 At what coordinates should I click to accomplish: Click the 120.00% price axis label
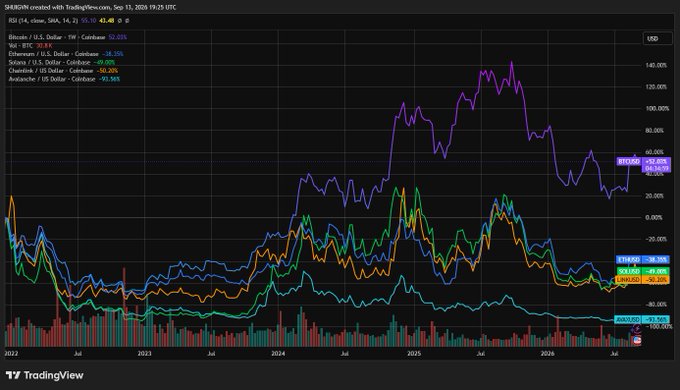[x=656, y=87]
